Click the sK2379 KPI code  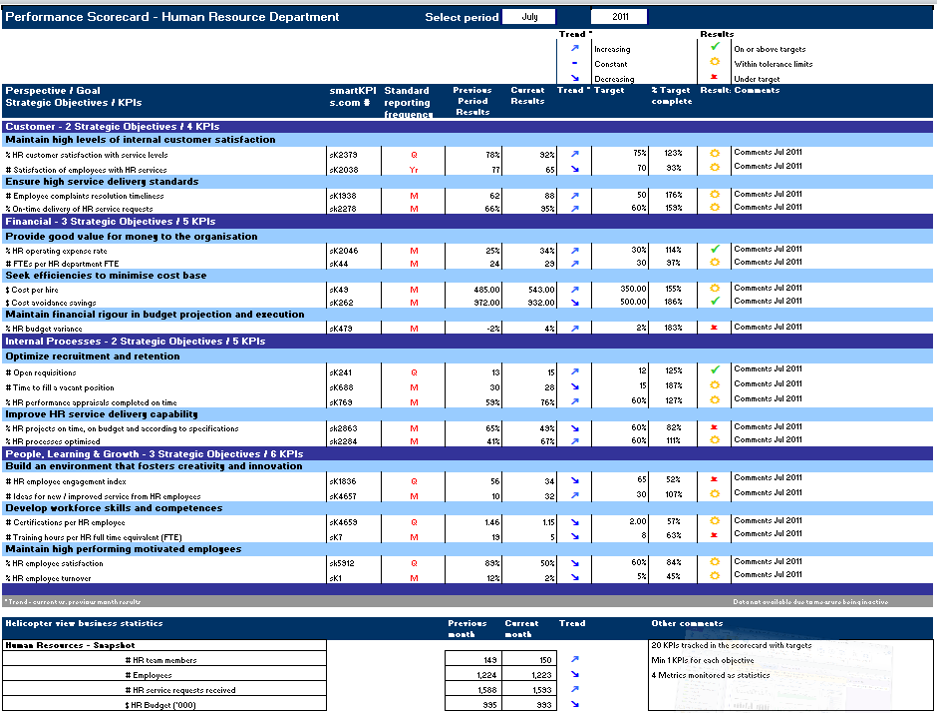(343, 155)
